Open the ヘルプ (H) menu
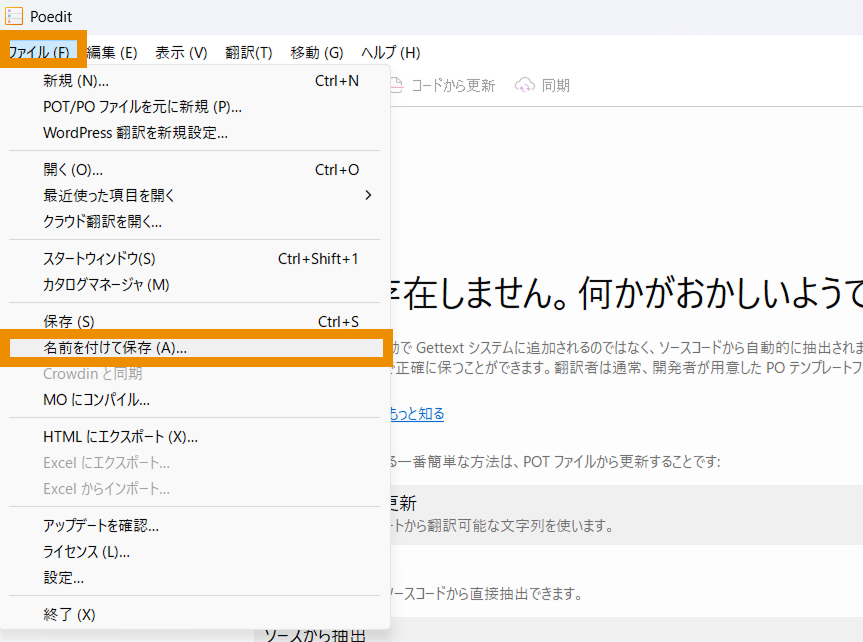The width and height of the screenshot is (863, 642). [x=390, y=53]
